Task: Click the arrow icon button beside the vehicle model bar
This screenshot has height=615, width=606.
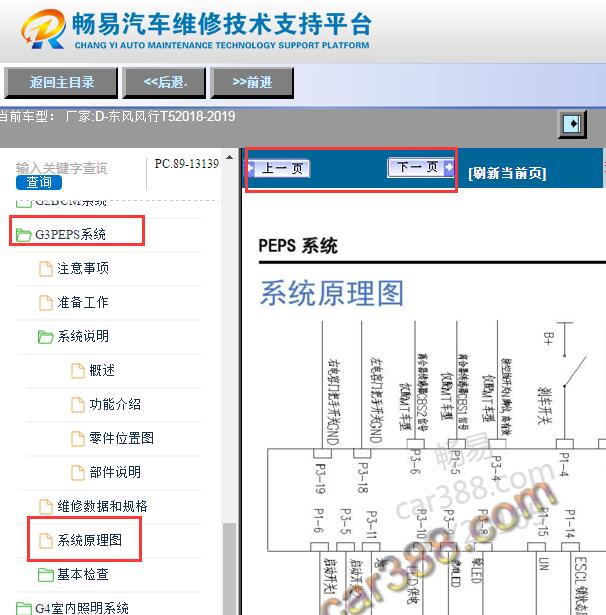Action: [572, 124]
